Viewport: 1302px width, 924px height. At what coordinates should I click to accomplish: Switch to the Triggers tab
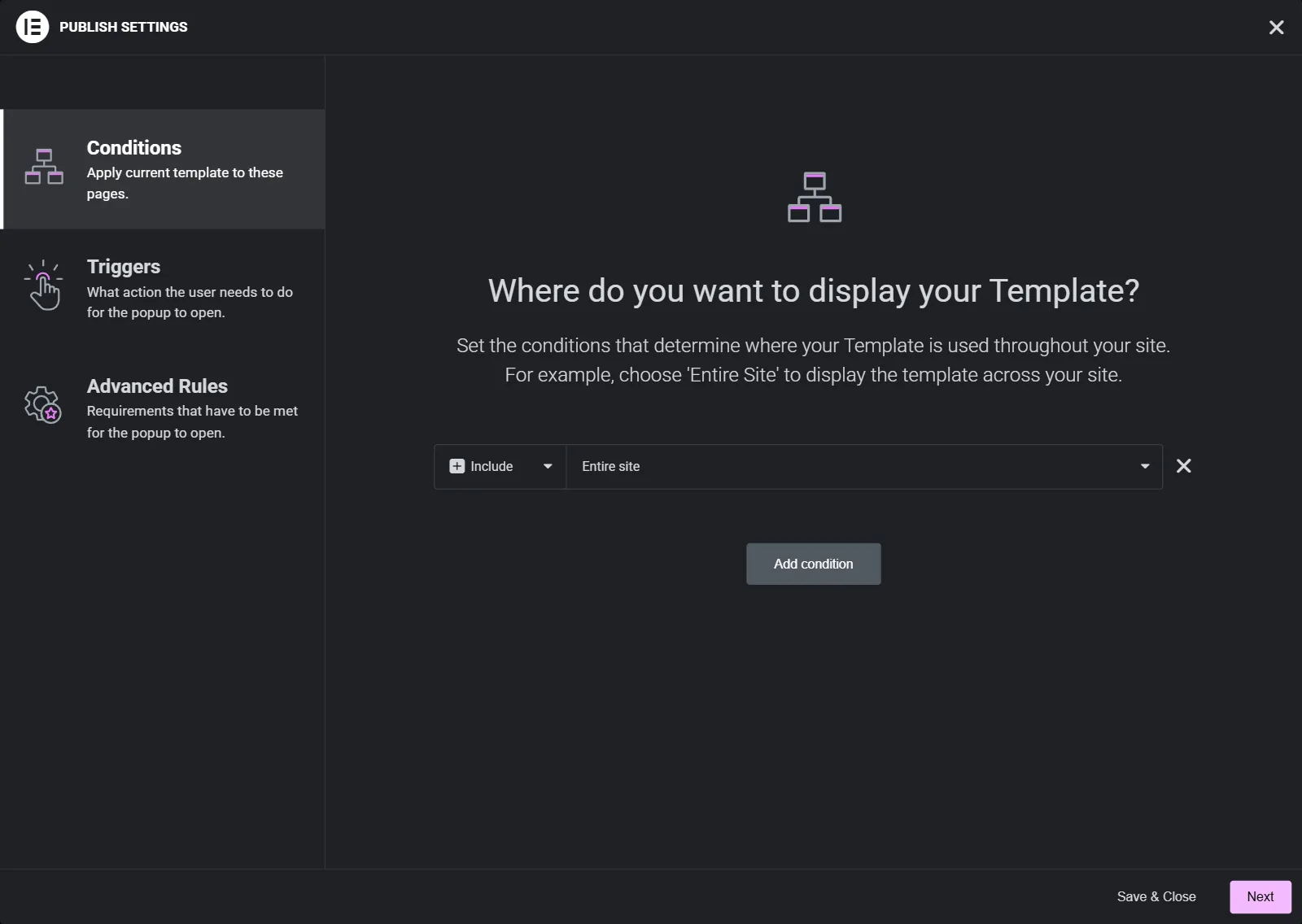(x=163, y=288)
